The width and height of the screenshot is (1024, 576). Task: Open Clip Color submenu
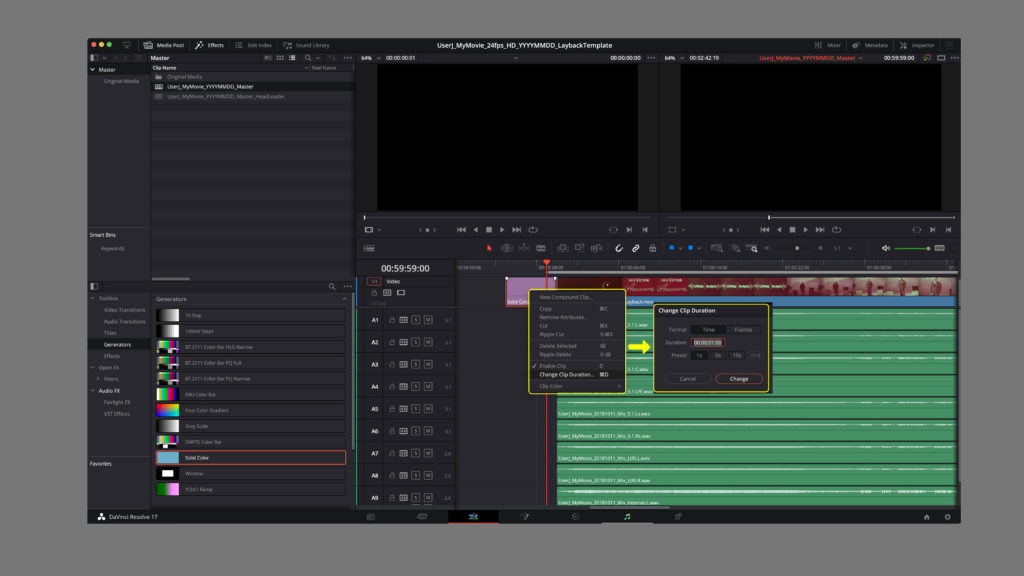pos(577,387)
